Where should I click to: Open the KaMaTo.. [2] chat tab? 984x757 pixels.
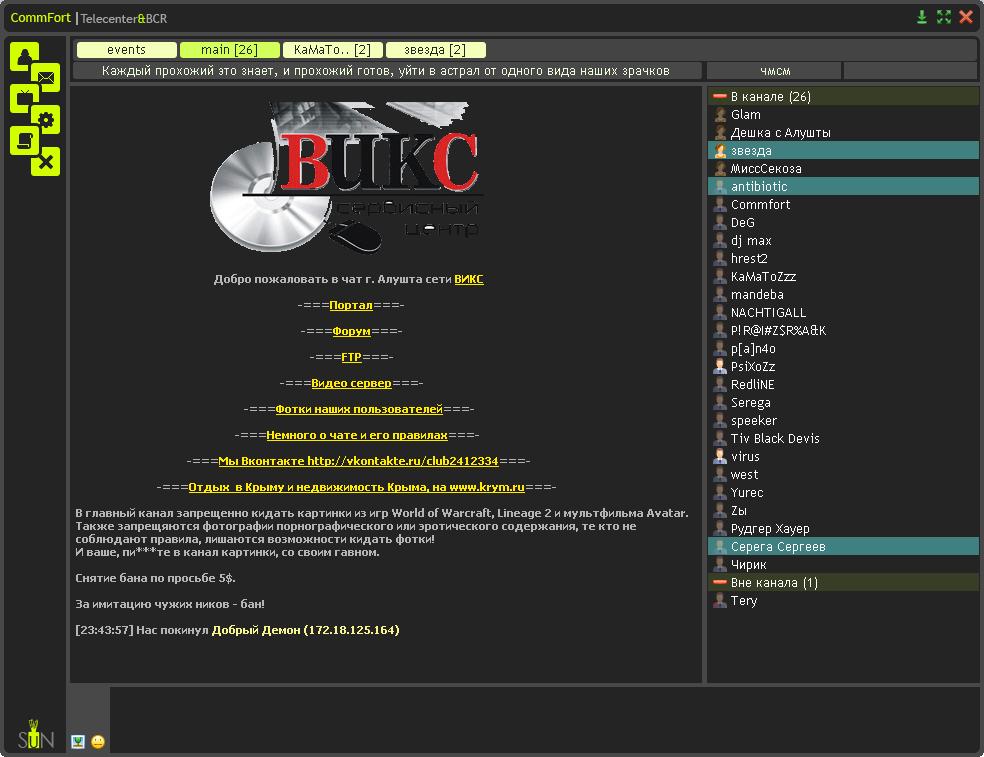click(x=332, y=50)
